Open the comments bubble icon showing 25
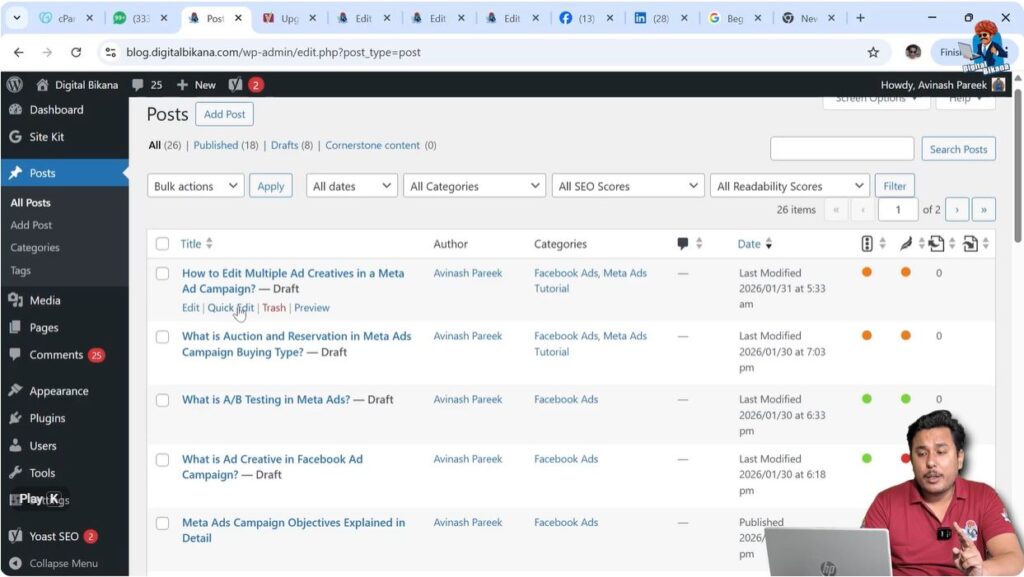The width and height of the screenshot is (1024, 577). coord(139,84)
